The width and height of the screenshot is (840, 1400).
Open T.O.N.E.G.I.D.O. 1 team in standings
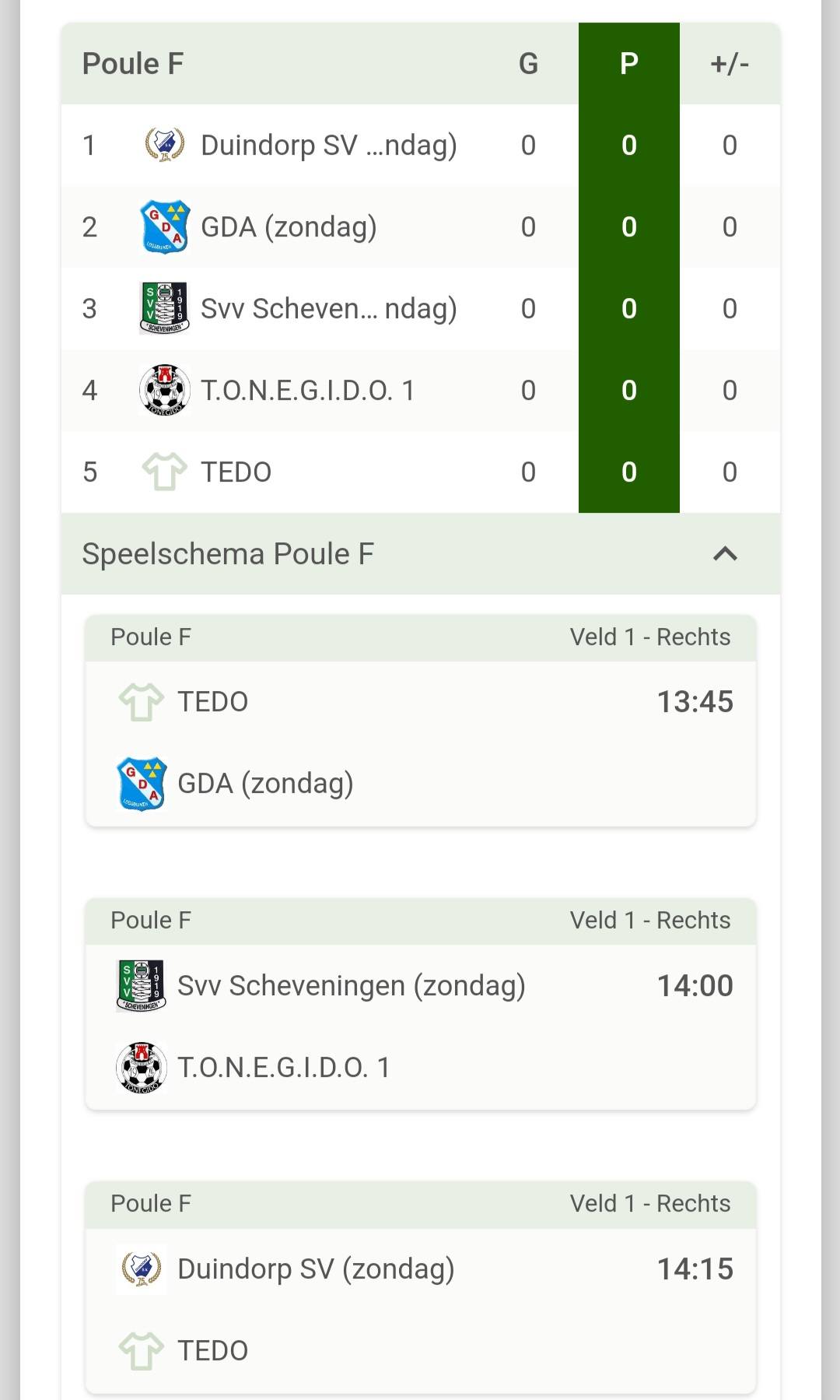click(x=307, y=390)
